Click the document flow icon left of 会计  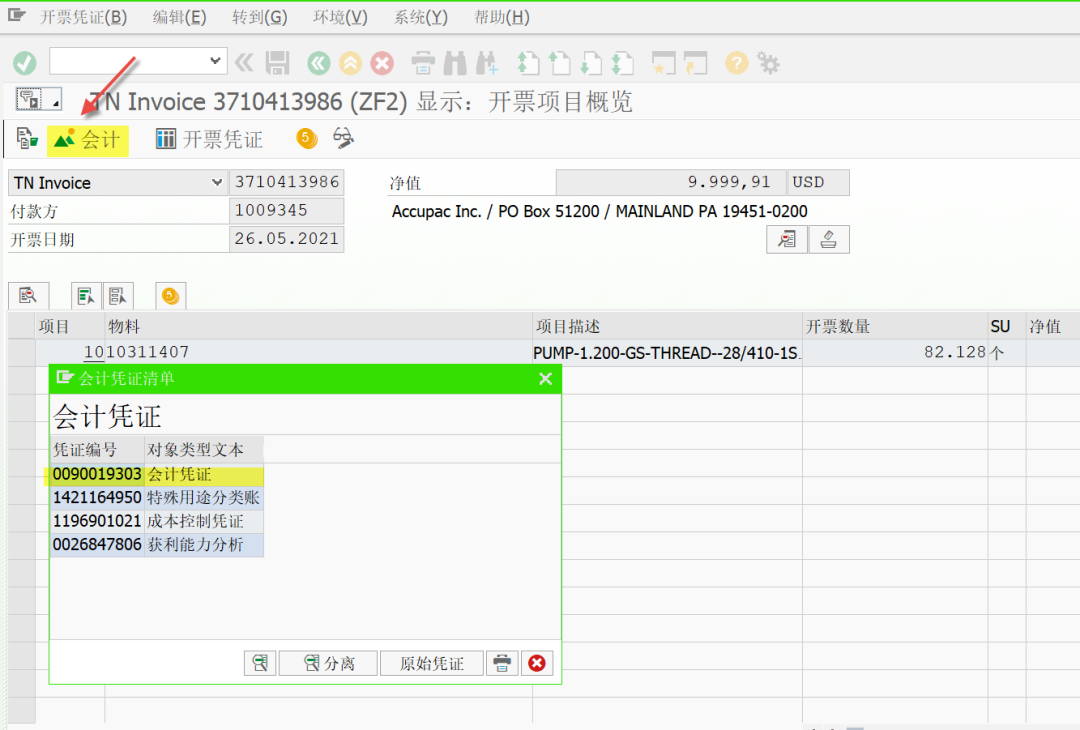(x=27, y=138)
